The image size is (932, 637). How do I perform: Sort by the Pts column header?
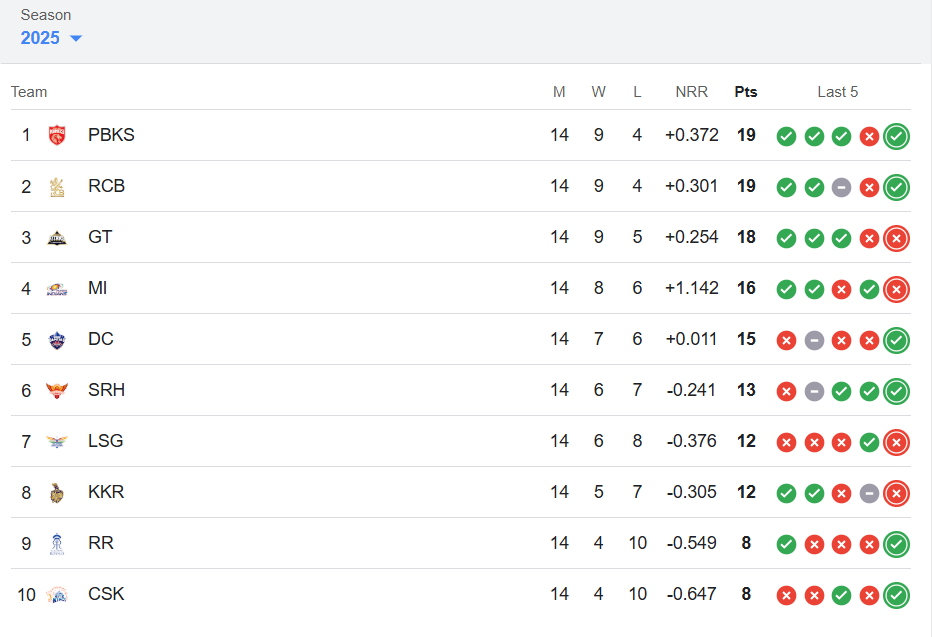746,92
